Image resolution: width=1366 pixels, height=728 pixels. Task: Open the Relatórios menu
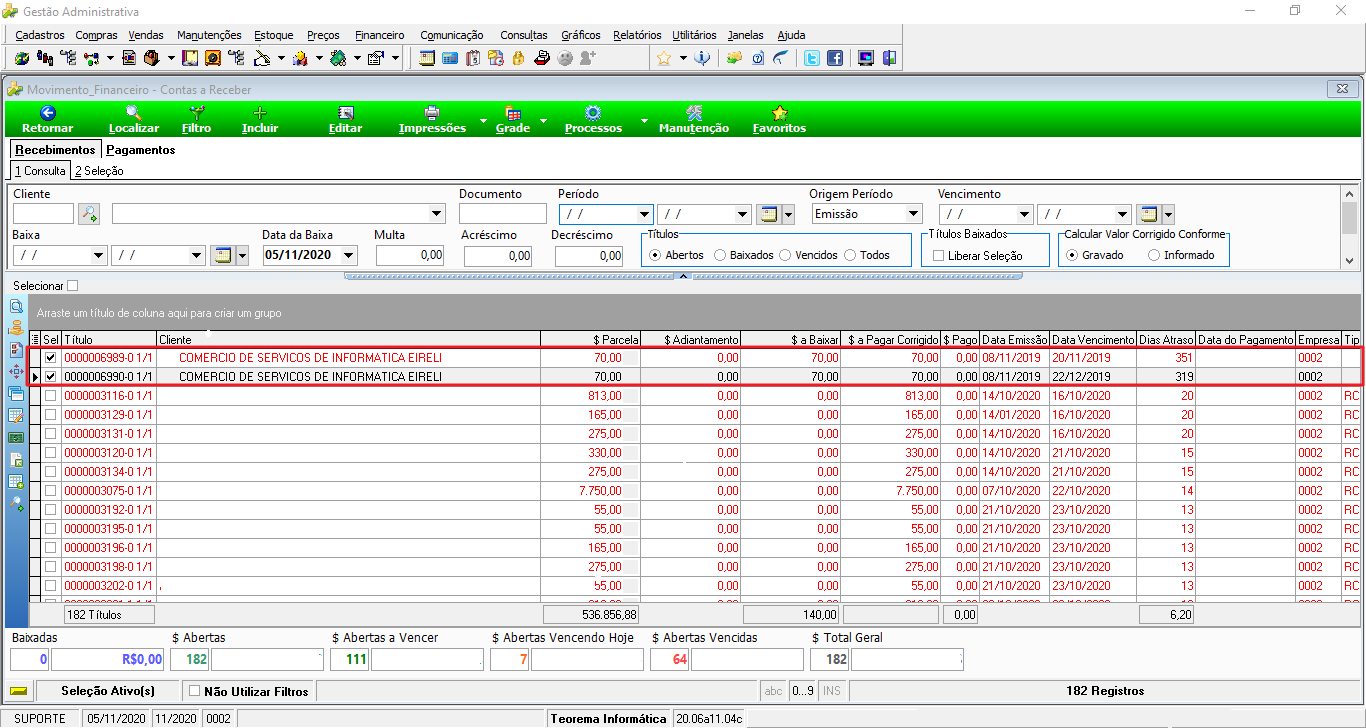[637, 35]
